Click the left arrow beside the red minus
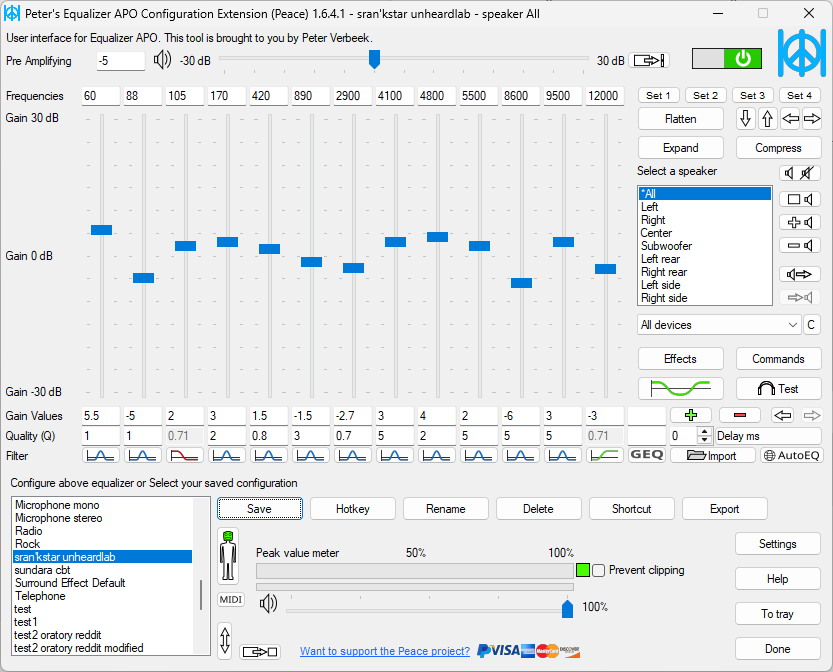833x672 pixels. coord(783,415)
